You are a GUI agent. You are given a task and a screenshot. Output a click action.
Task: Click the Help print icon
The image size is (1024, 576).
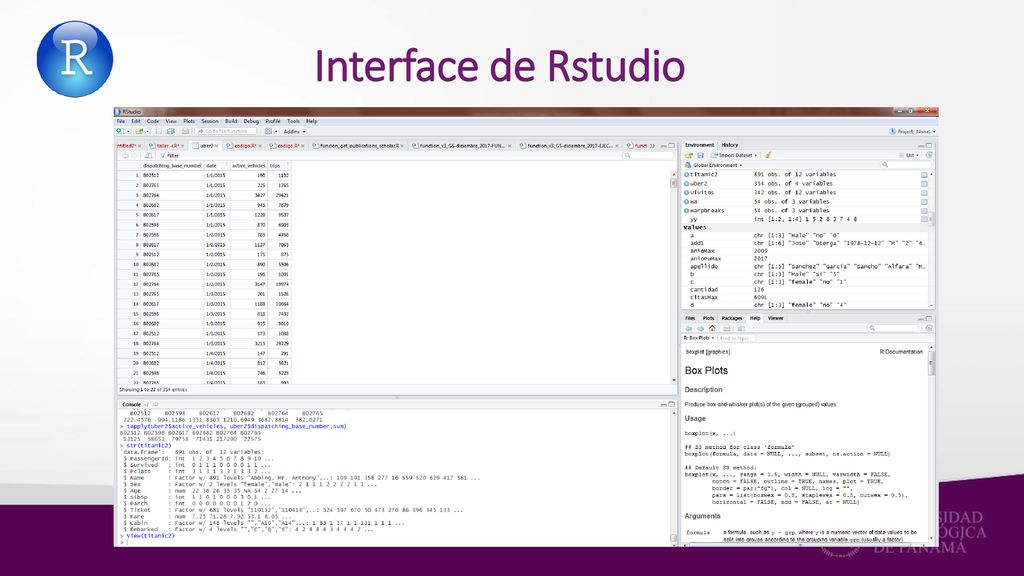[x=726, y=328]
